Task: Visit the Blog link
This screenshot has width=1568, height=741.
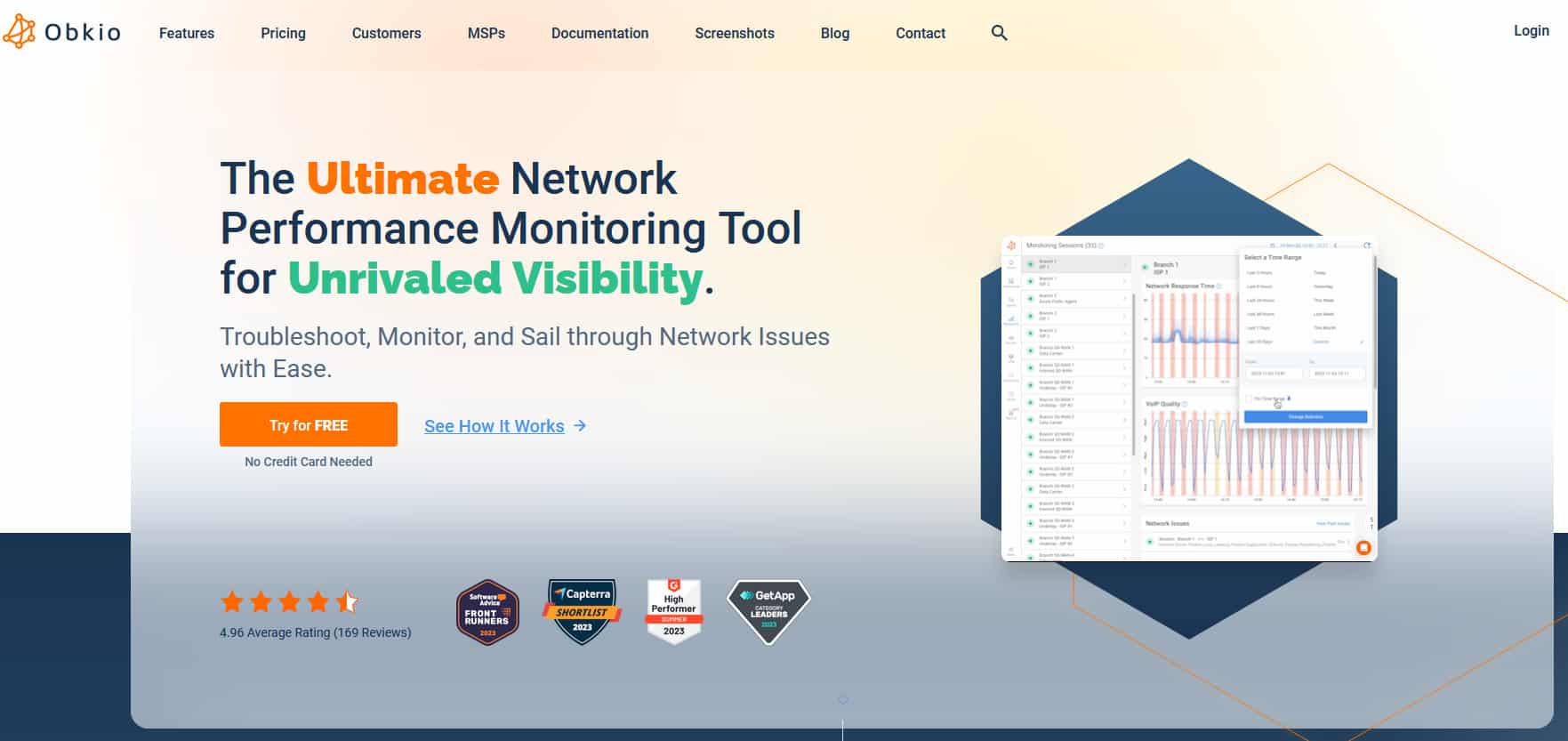Action: pos(835,33)
